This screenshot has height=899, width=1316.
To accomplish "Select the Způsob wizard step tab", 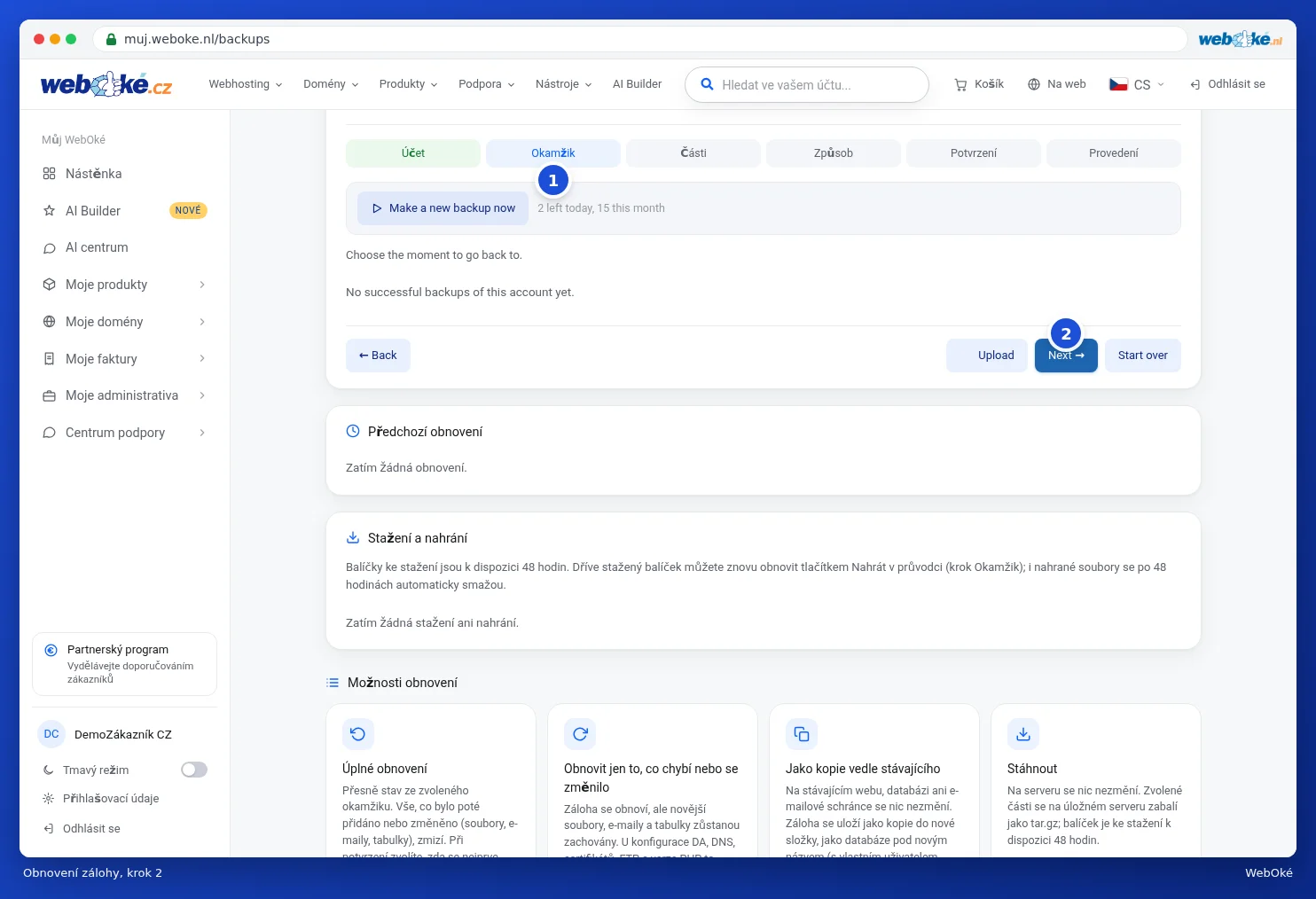I will click(834, 153).
